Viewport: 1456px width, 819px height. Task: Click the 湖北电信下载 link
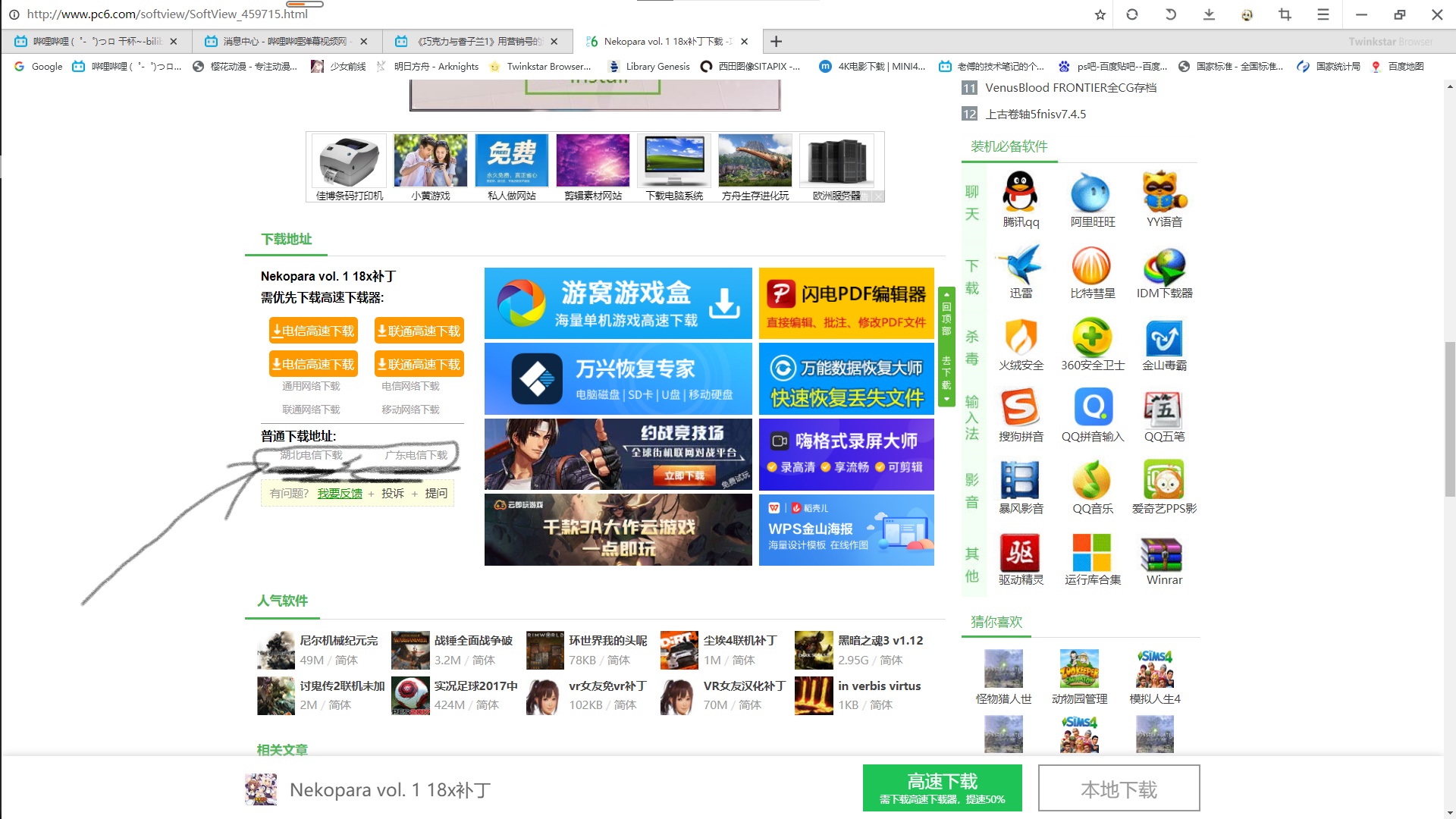311,455
